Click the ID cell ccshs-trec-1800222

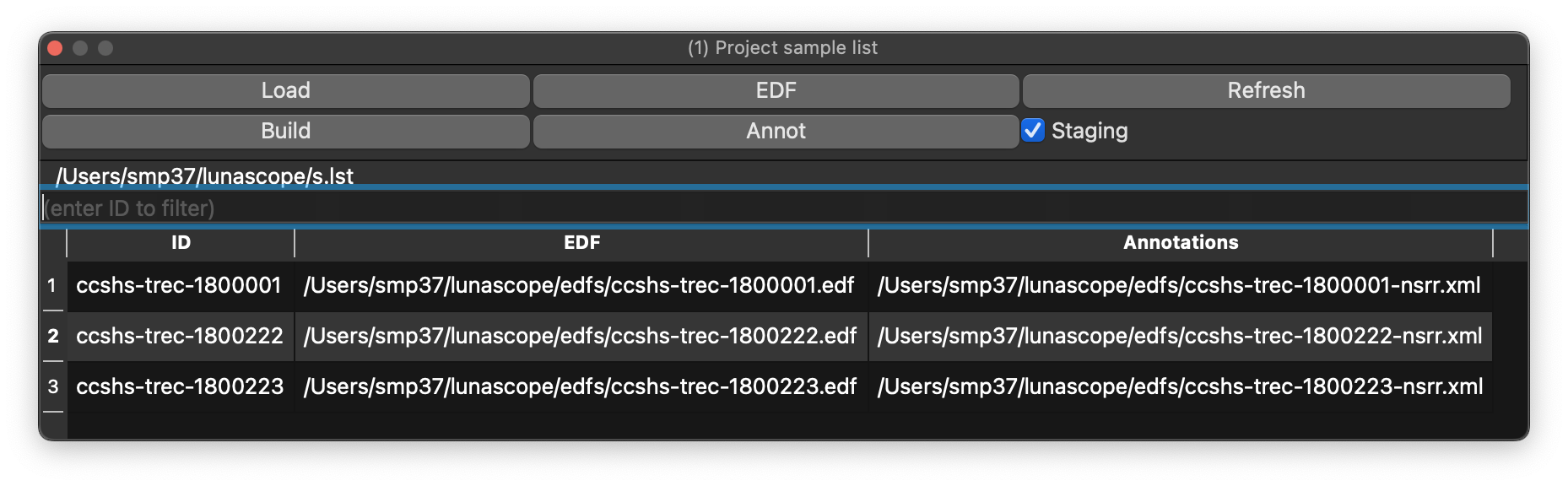179,337
